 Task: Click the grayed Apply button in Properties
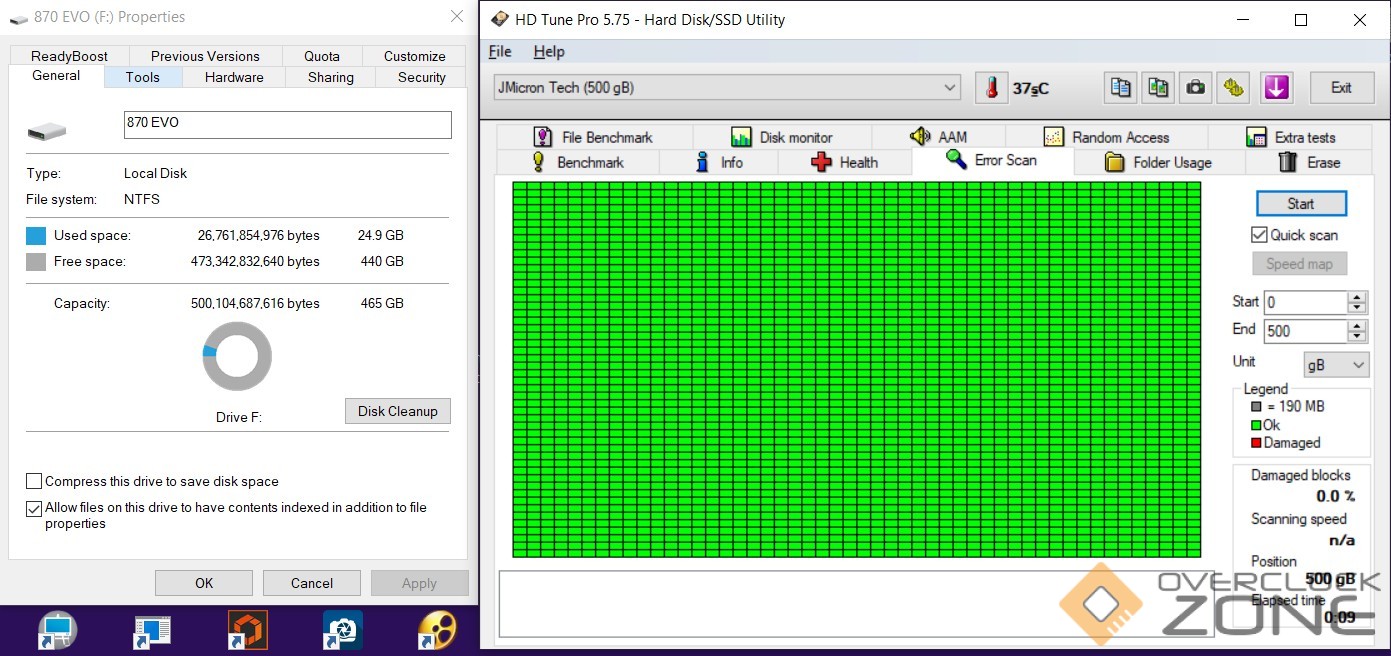pyautogui.click(x=419, y=583)
